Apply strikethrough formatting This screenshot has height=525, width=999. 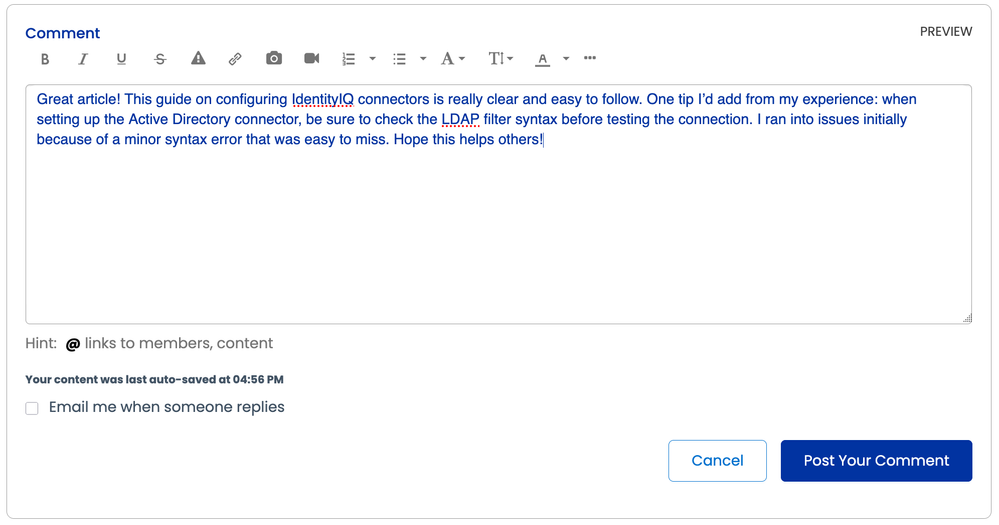160,59
